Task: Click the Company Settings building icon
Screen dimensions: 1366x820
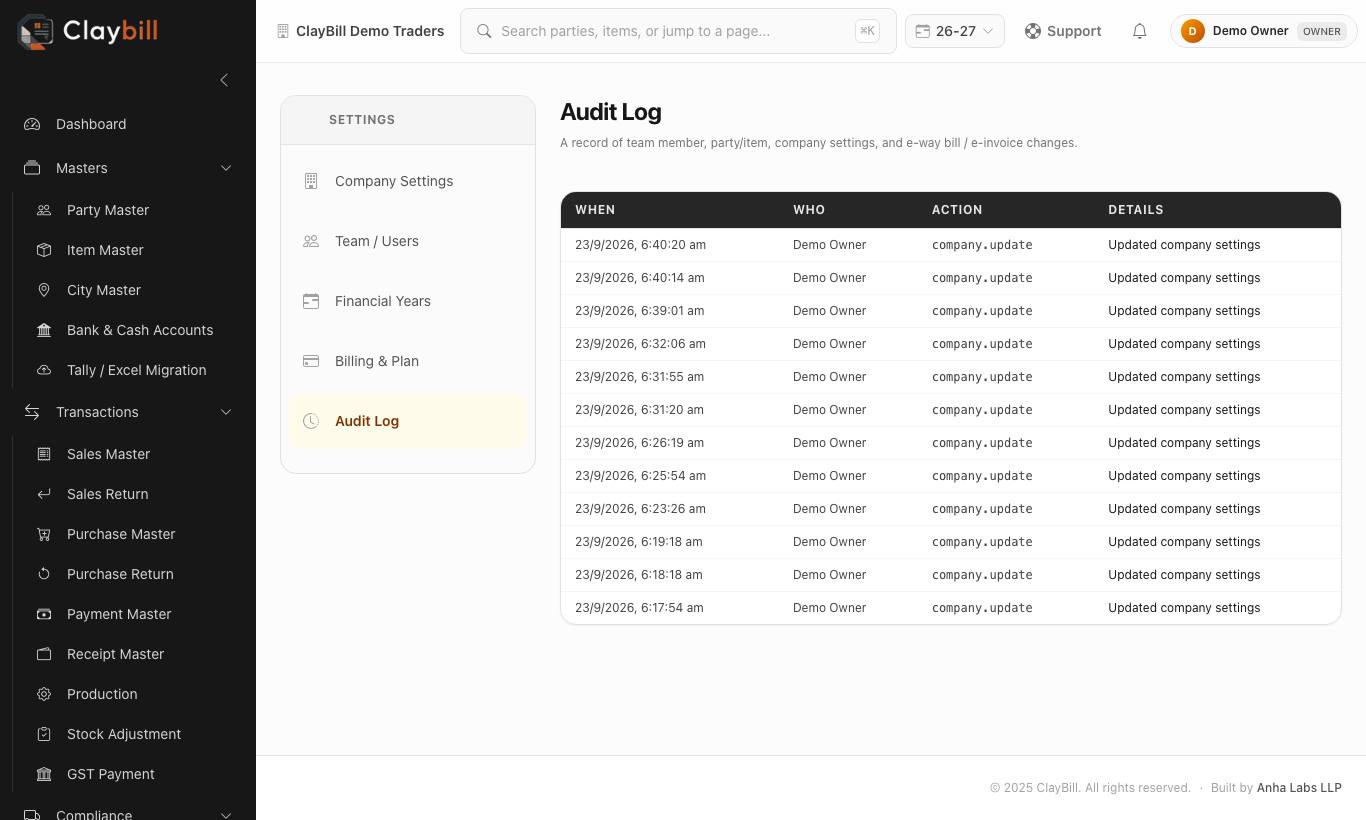Action: point(311,181)
